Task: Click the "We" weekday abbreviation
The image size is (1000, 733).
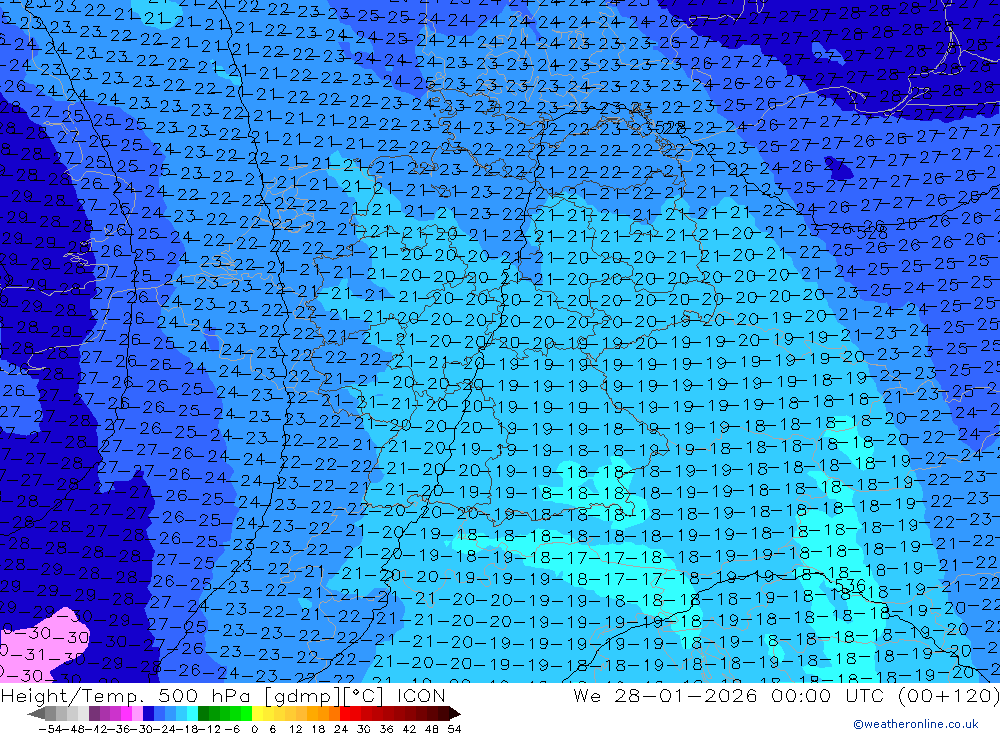Action: tap(587, 695)
